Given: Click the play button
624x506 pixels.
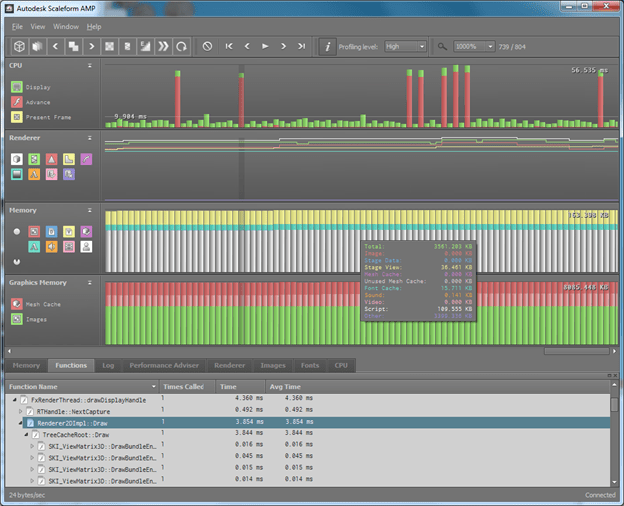Looking at the screenshot, I should 265,47.
